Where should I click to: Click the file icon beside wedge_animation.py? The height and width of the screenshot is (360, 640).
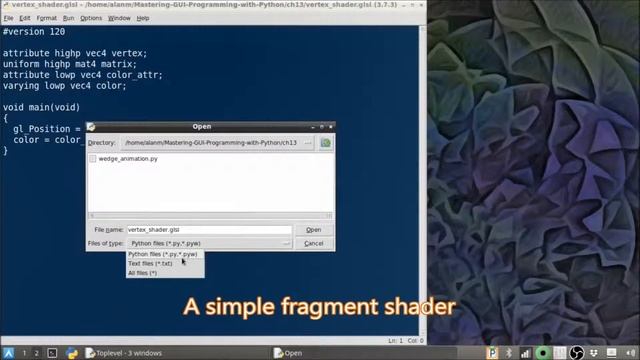[x=93, y=159]
